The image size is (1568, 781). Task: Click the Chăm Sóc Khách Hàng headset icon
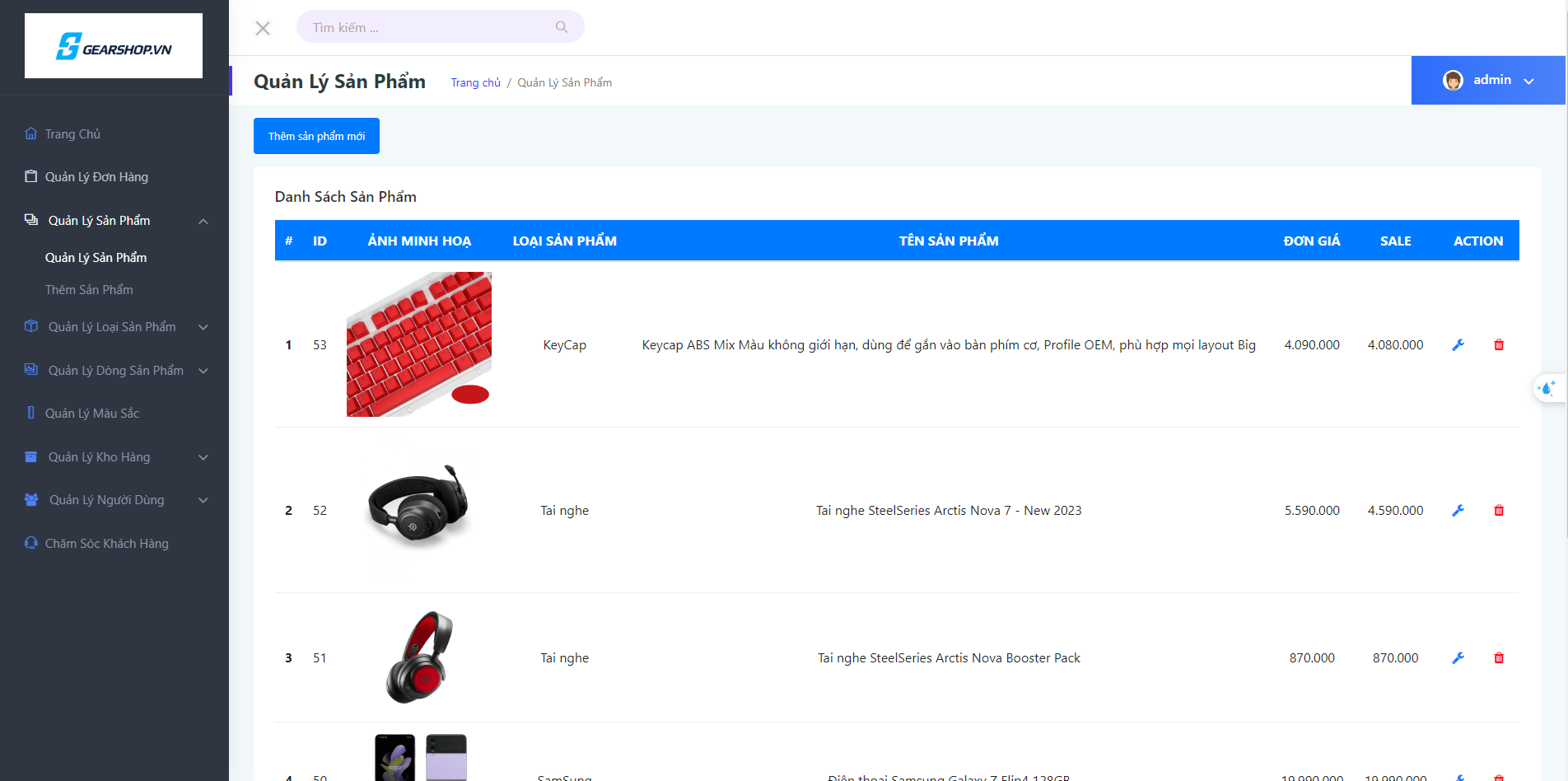coord(31,543)
